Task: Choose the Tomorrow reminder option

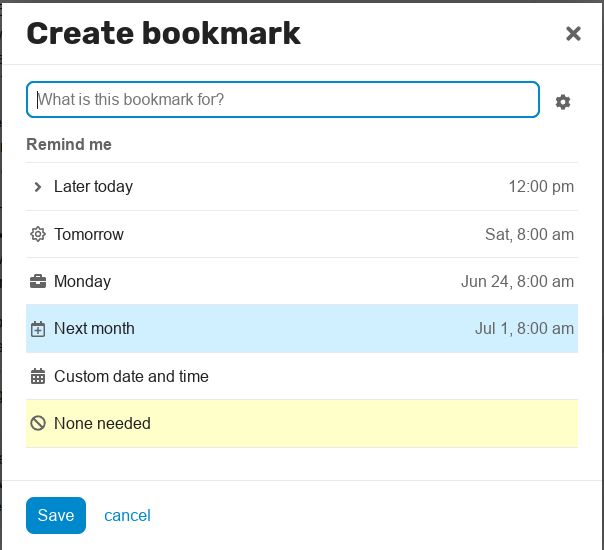Action: [302, 234]
